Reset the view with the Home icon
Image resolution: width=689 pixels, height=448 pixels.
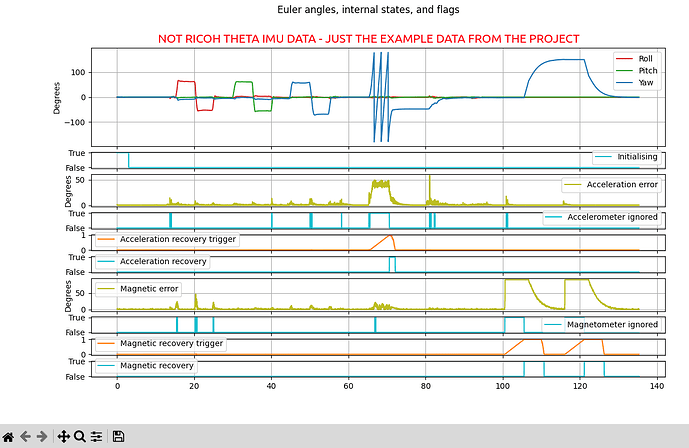(x=8, y=437)
